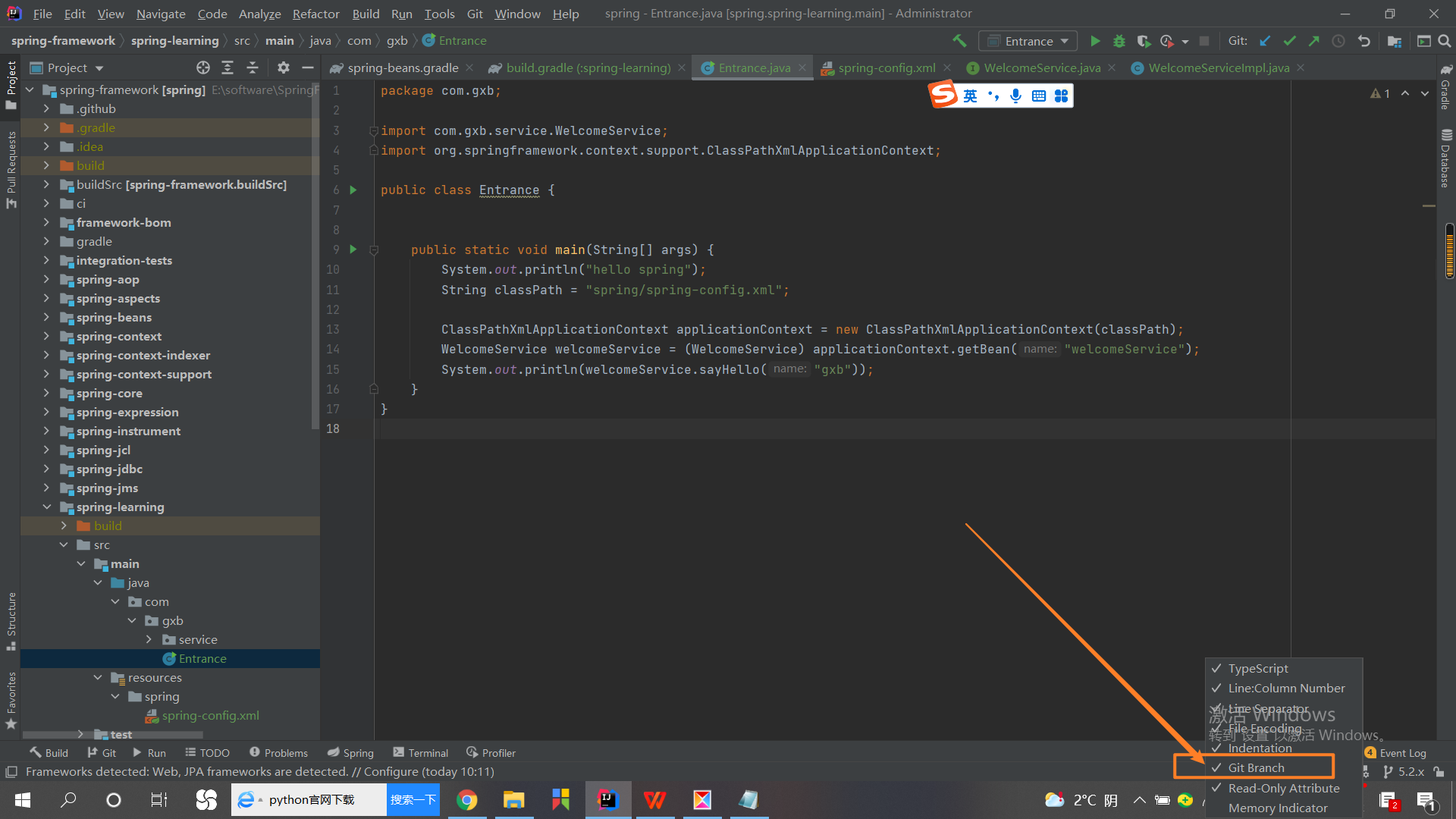
Task: Toggle the Line:Column Number widget
Action: tap(1284, 689)
